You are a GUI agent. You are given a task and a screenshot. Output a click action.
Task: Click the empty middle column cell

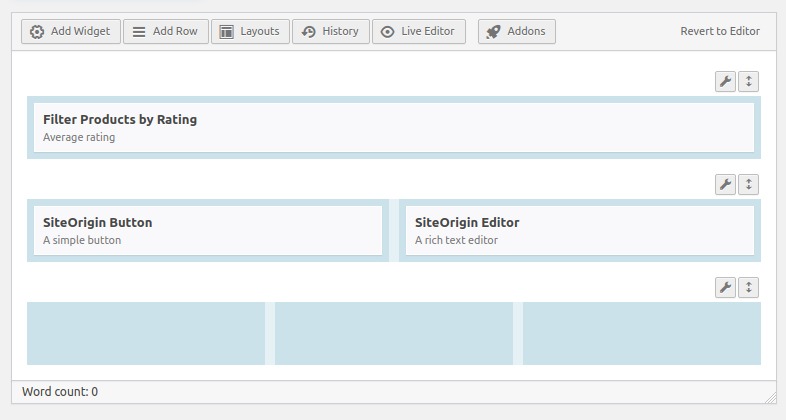(394, 333)
